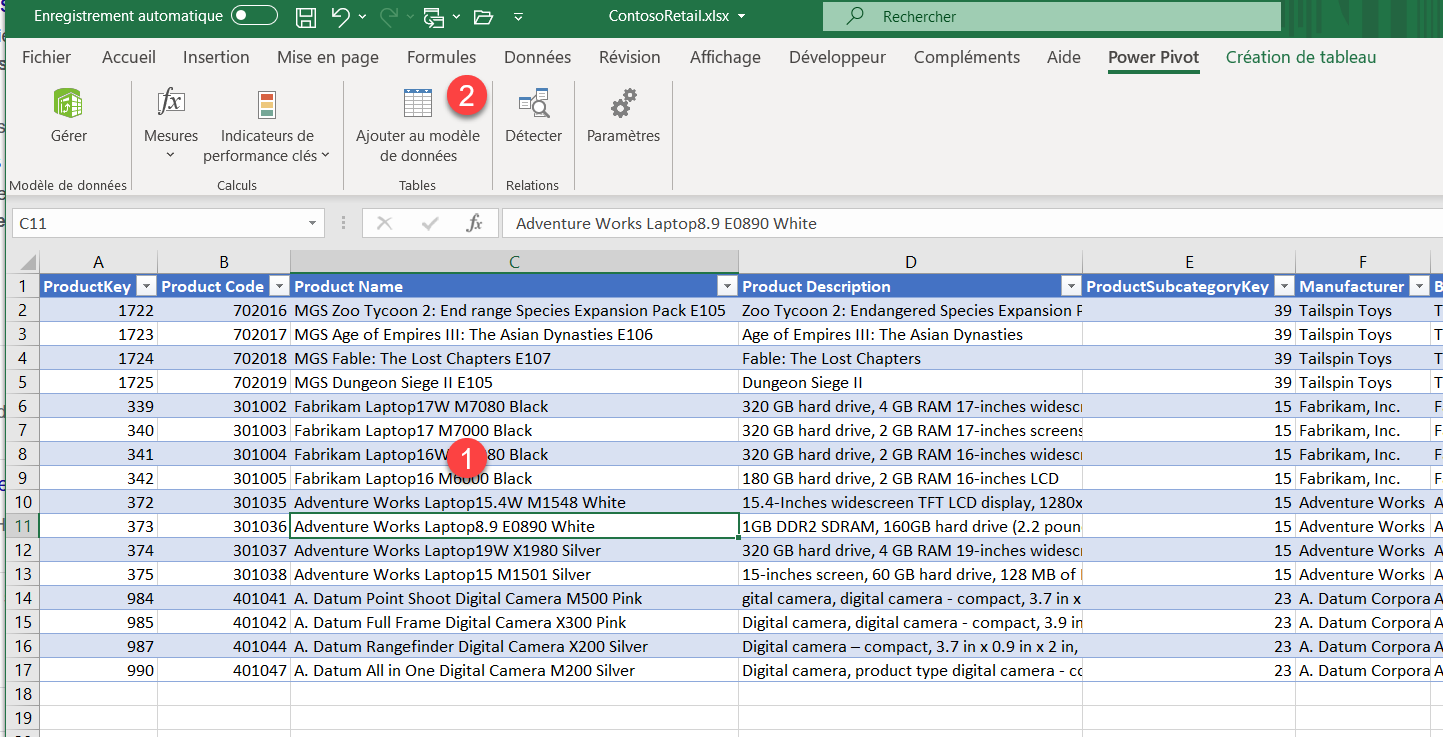Open the Affichage tab

(x=725, y=57)
